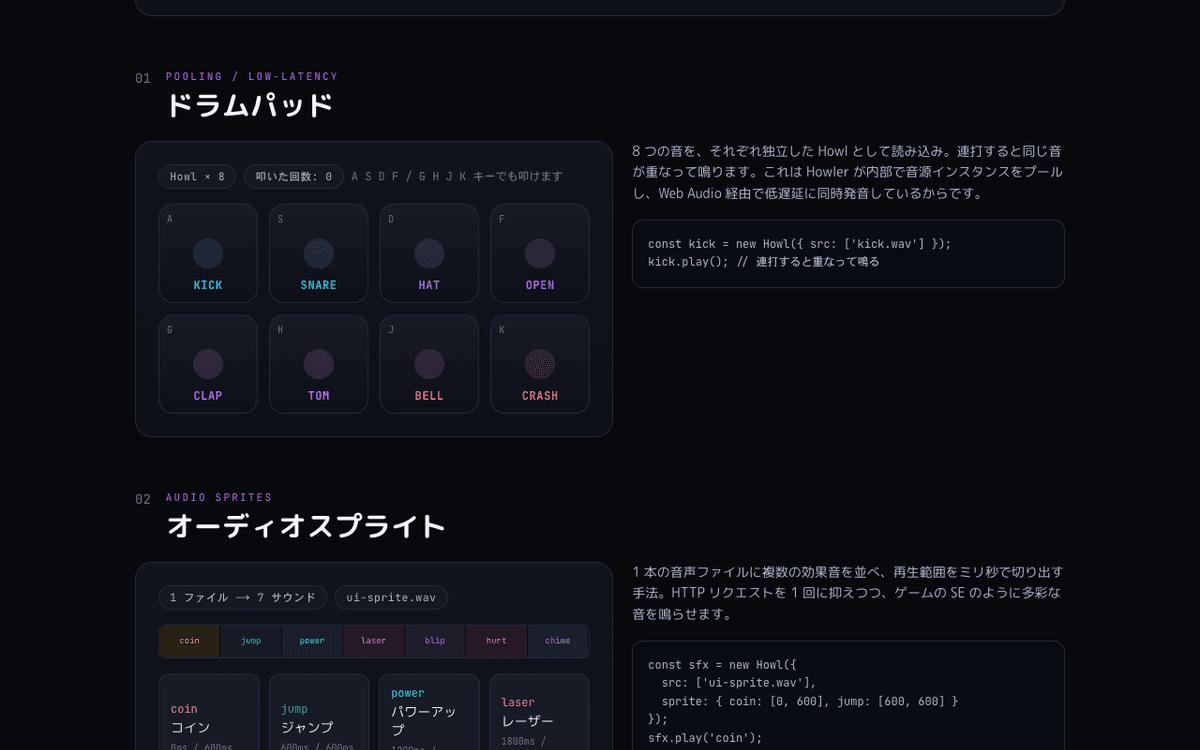Play the TOM drum pad
The height and width of the screenshot is (750, 1200).
[319, 364]
